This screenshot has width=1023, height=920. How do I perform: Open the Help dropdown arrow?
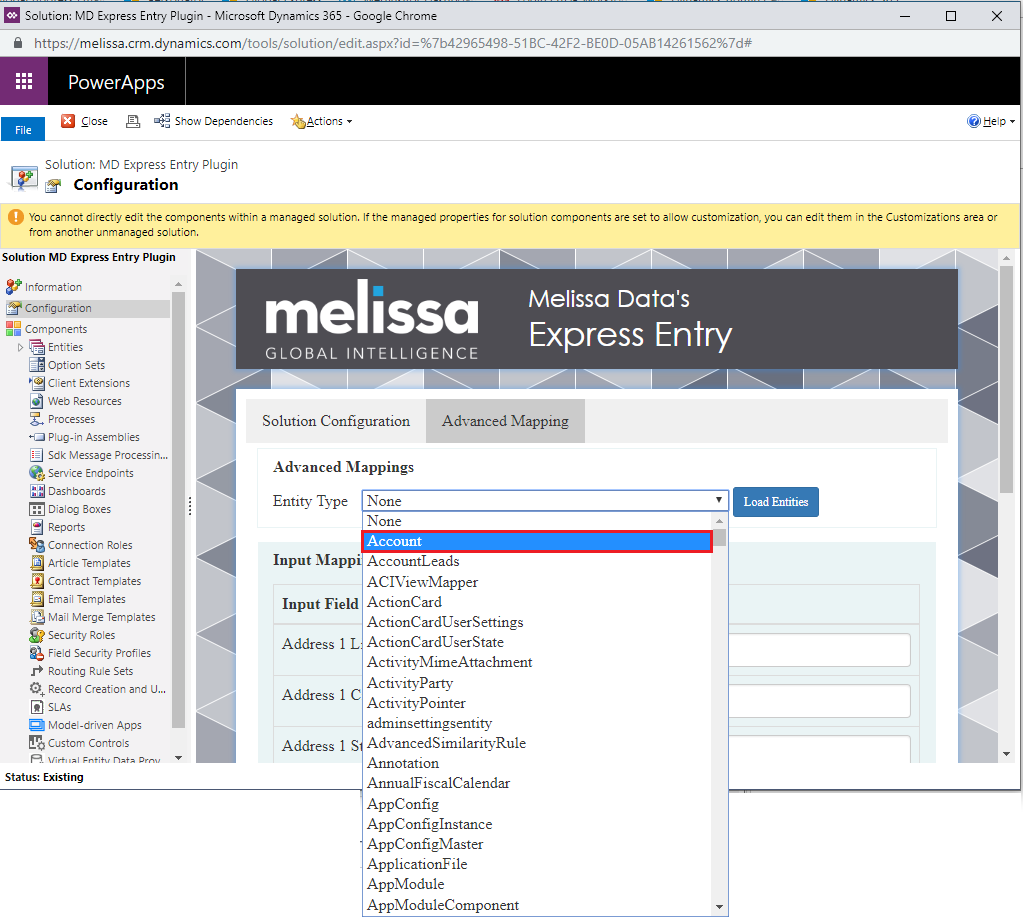click(1012, 122)
